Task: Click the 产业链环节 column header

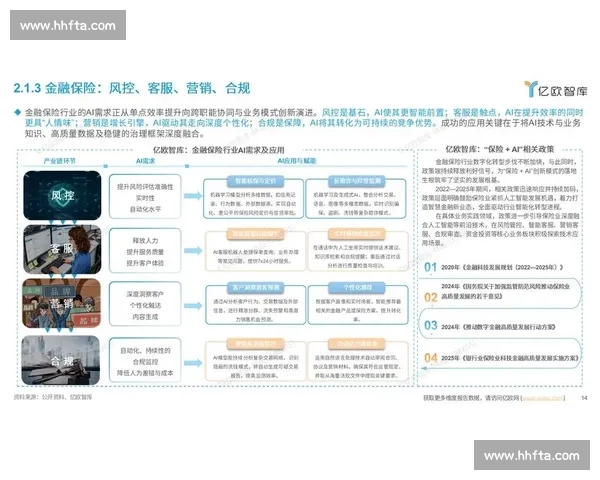Action: pyautogui.click(x=60, y=161)
